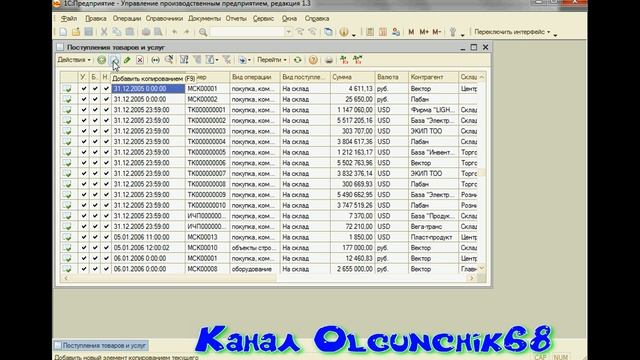Create a new document with the main toolbar New icon
Viewport: 640px width, 360px height.
(63, 32)
